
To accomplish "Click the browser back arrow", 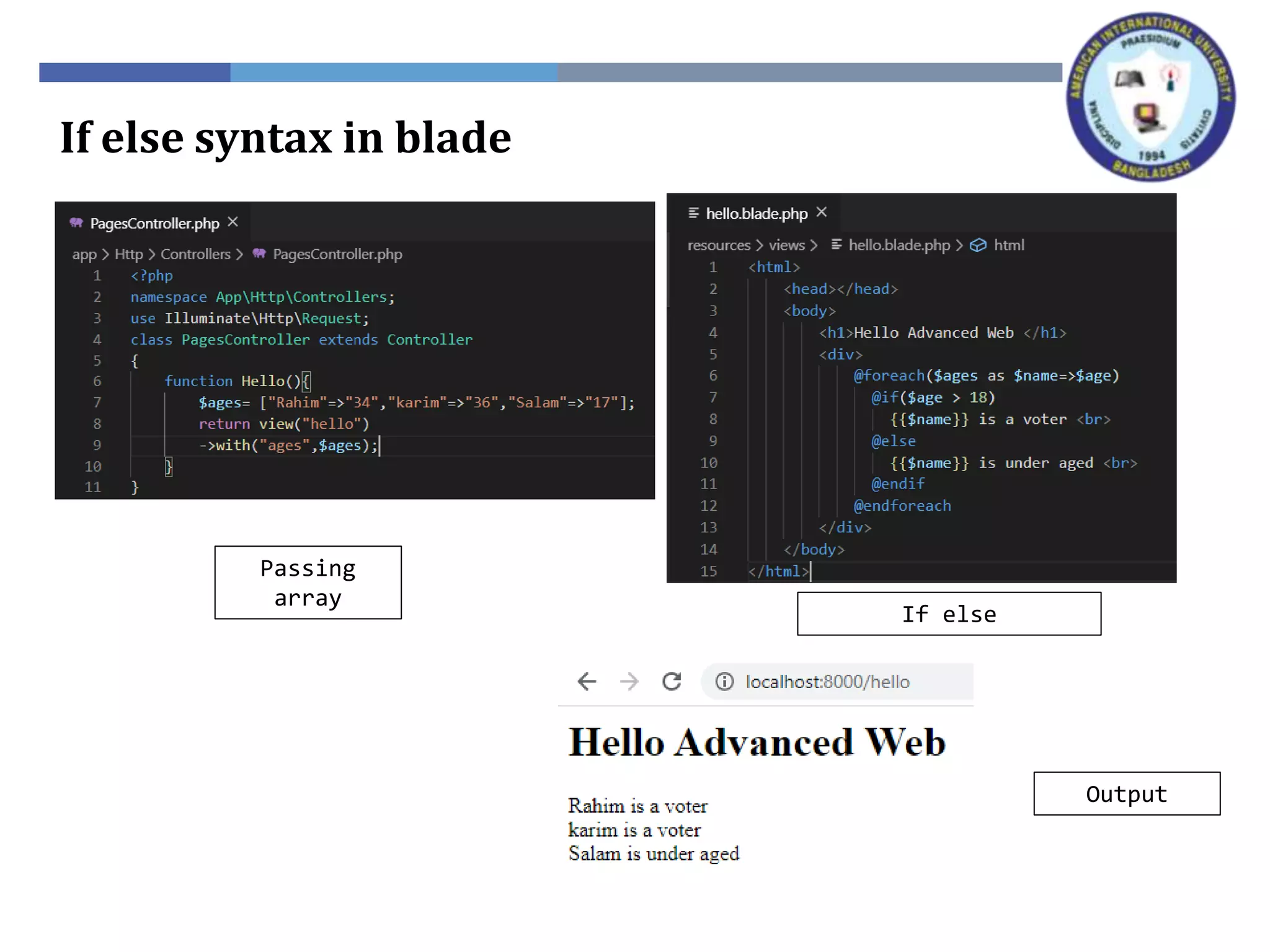I will 587,682.
